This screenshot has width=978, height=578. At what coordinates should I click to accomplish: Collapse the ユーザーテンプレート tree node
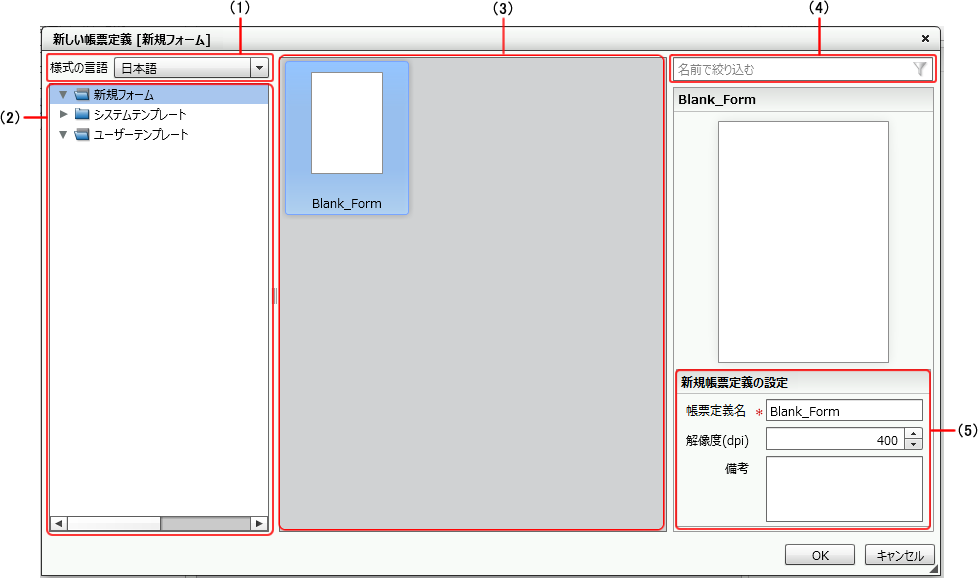[63, 134]
